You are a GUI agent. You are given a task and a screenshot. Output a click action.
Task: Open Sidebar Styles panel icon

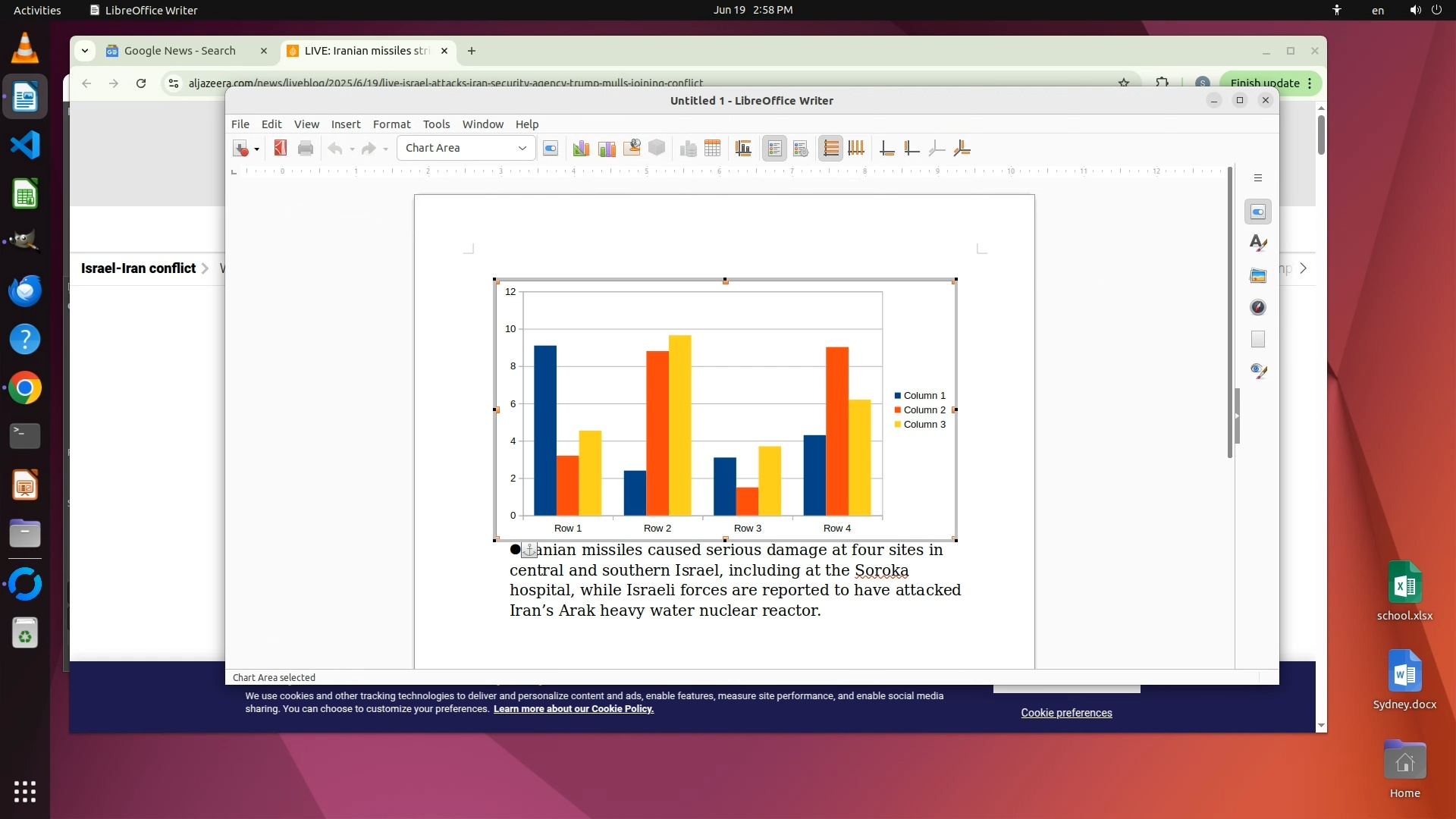click(x=1258, y=243)
